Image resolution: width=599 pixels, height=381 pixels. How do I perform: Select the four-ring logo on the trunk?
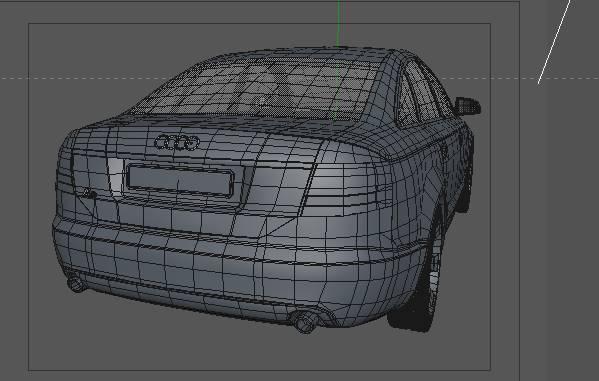[x=177, y=143]
